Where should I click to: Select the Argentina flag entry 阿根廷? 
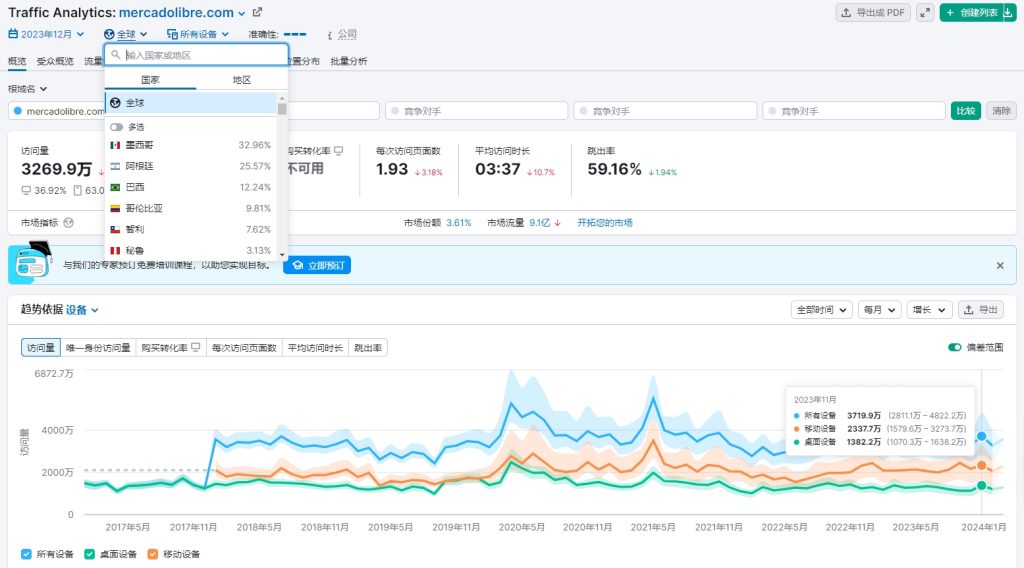[190, 166]
